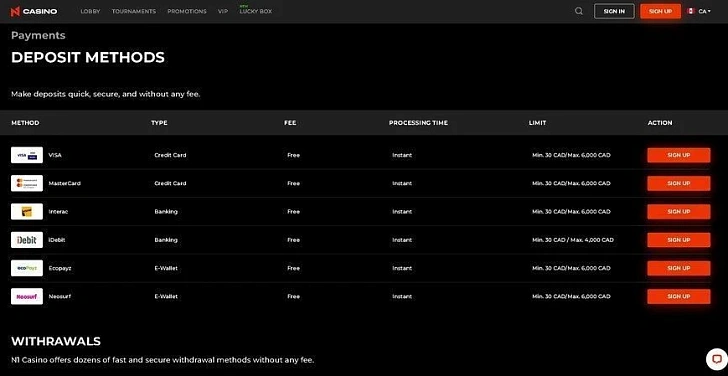Click the Sign In button
Screen dimensions: 728x376
(614, 11)
